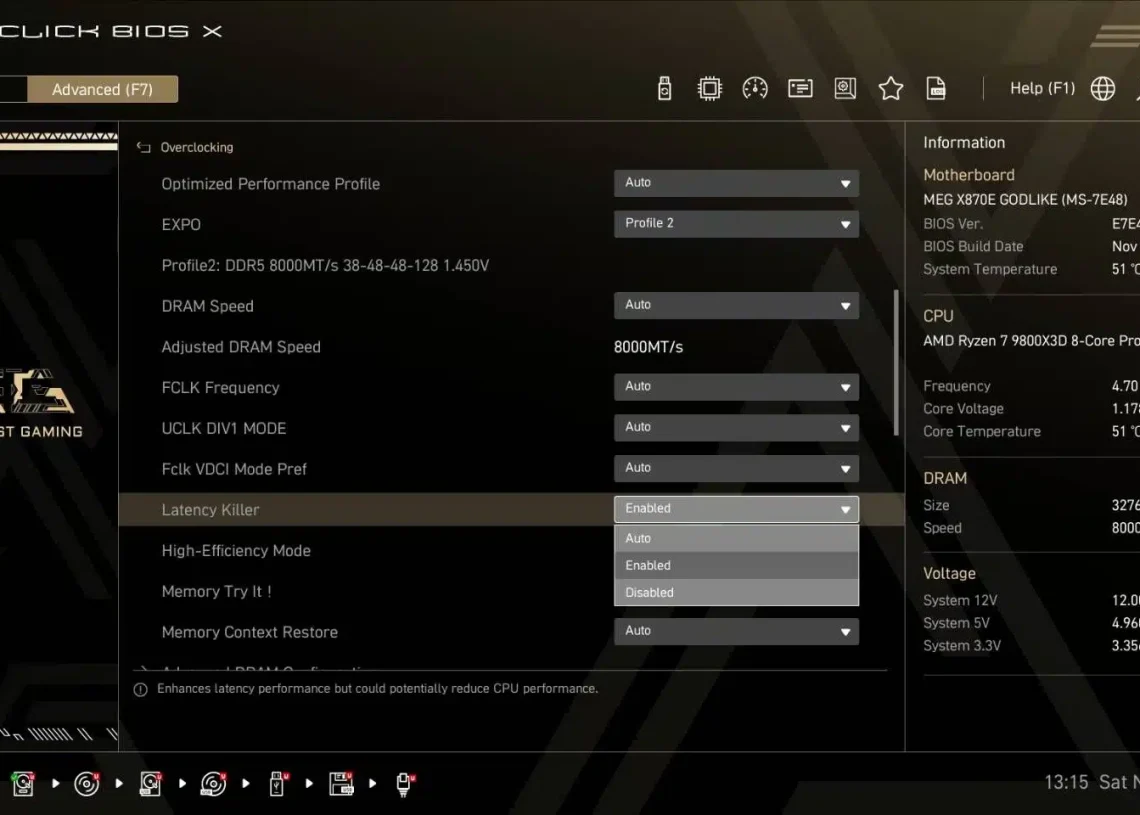Open the EXPO Profile 2 dropdown

pos(736,224)
